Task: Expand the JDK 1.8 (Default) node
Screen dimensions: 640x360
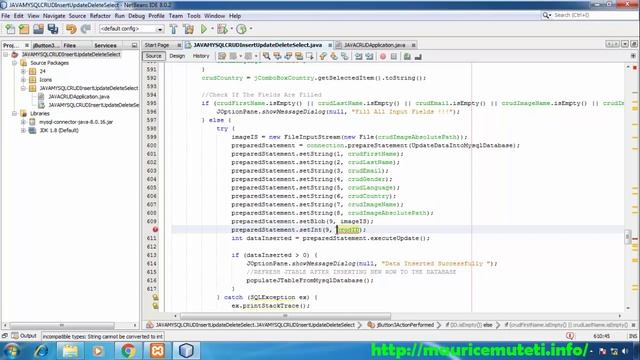Action: [x=23, y=130]
